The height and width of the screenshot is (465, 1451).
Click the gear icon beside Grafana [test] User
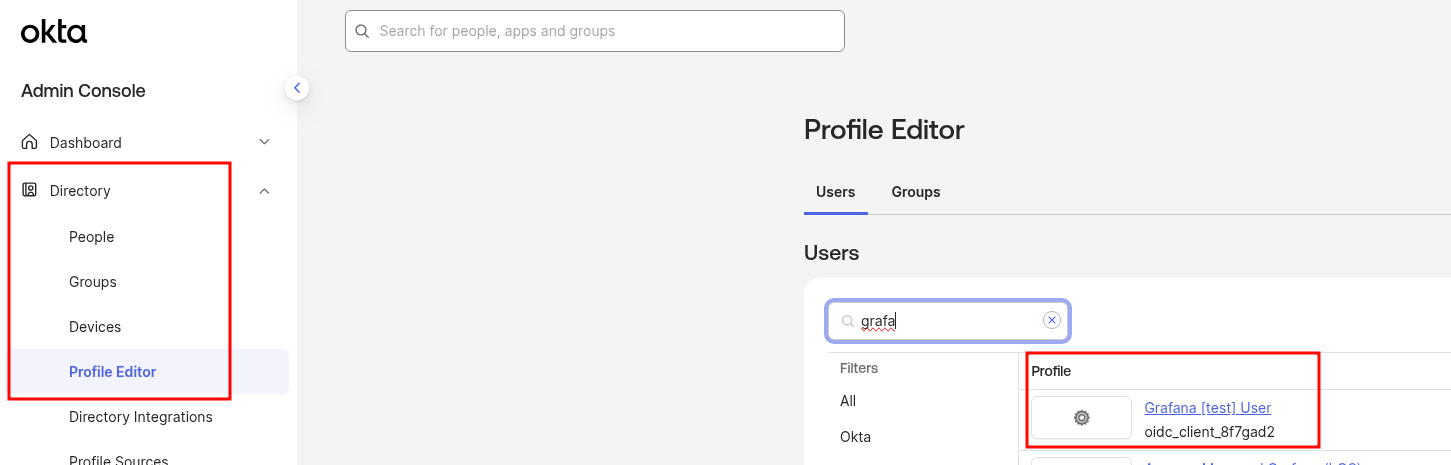tap(1081, 418)
